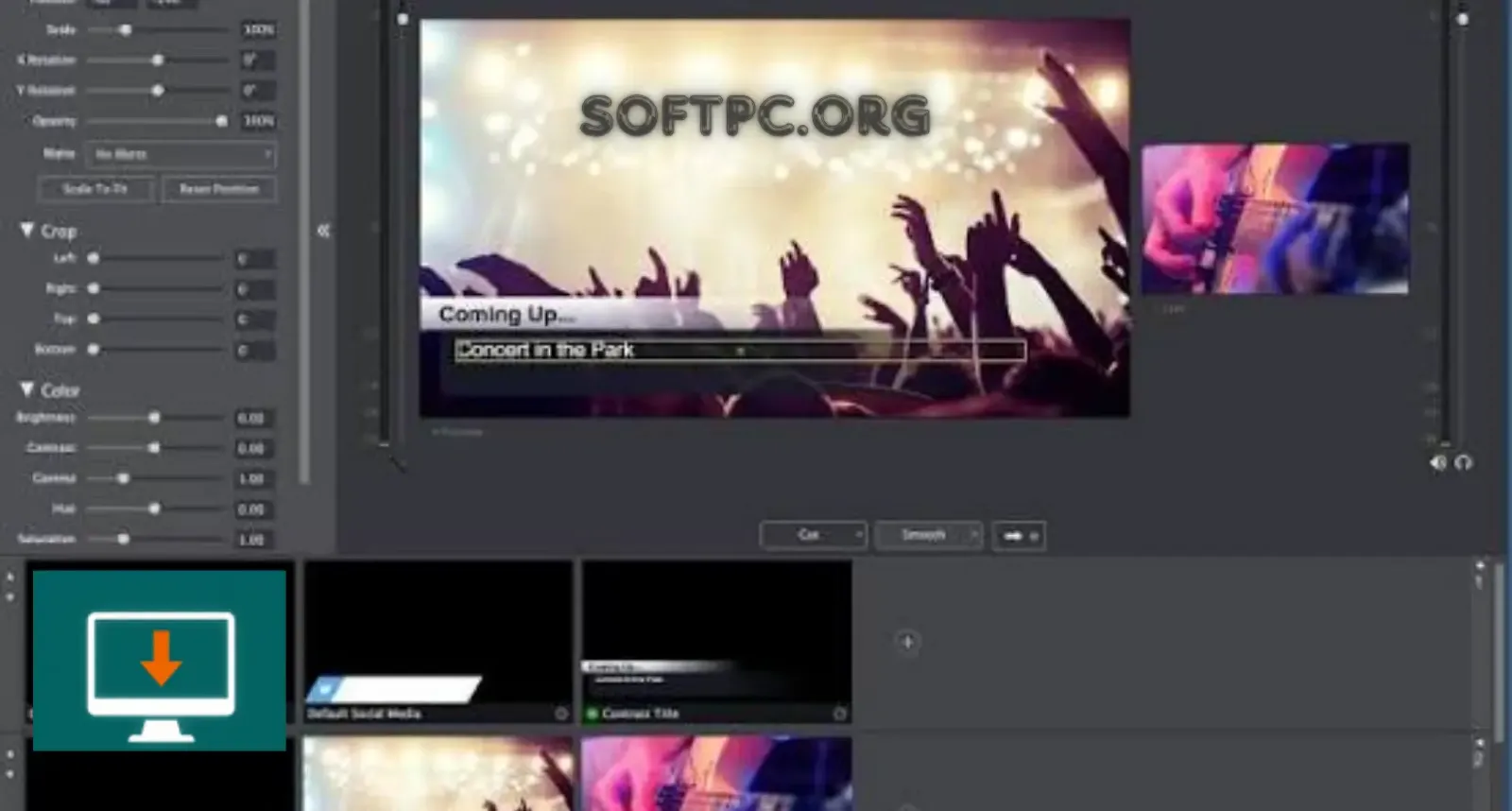Open the Matte dropdown
Viewport: 1512px width, 811px height.
(180, 154)
